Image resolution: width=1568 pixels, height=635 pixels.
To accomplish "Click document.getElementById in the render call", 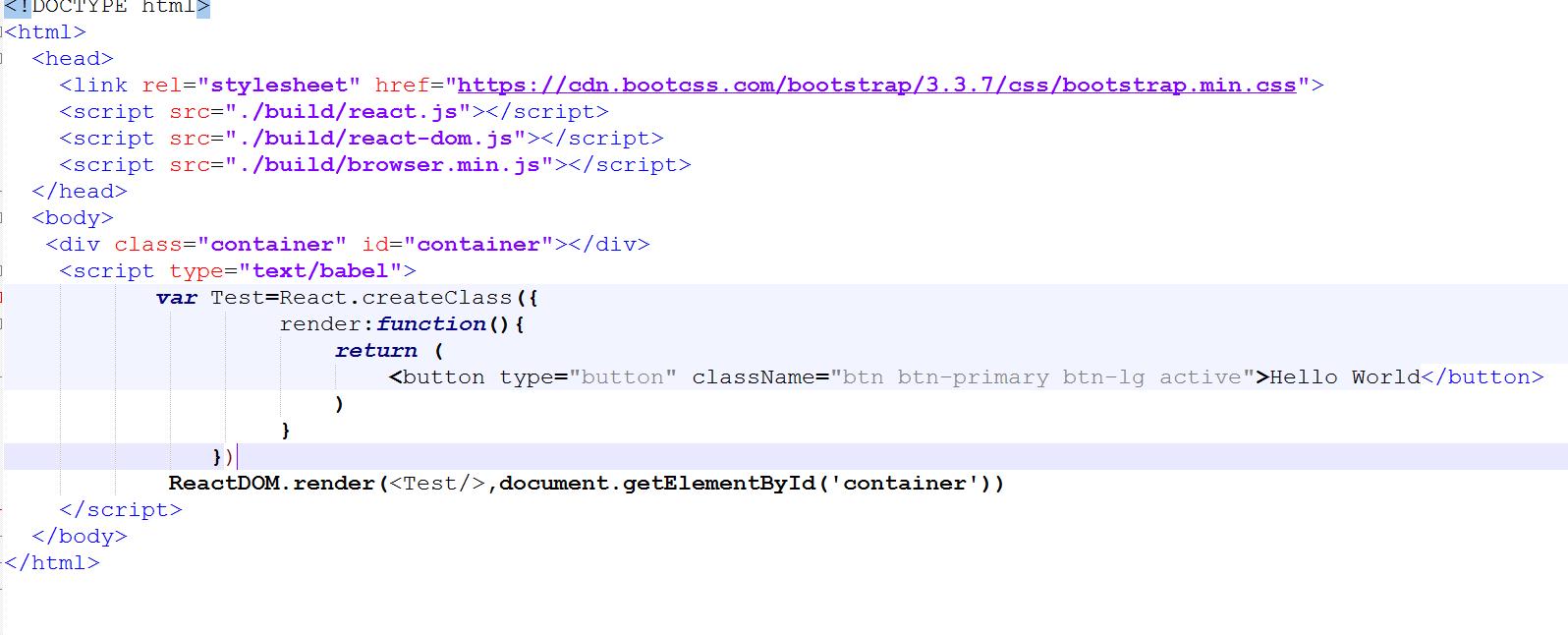I will [657, 484].
